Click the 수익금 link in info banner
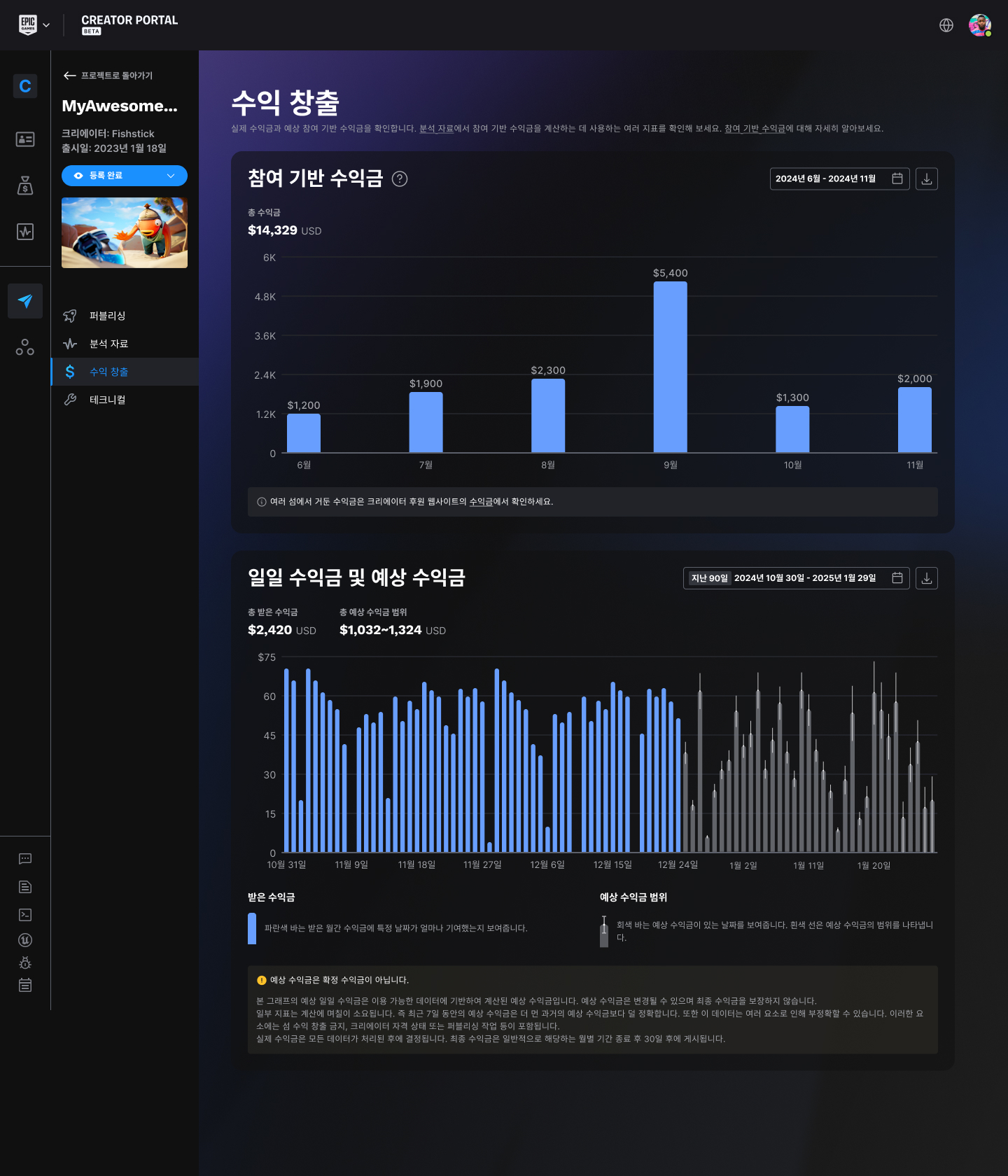The height and width of the screenshot is (1176, 1008). [x=481, y=502]
